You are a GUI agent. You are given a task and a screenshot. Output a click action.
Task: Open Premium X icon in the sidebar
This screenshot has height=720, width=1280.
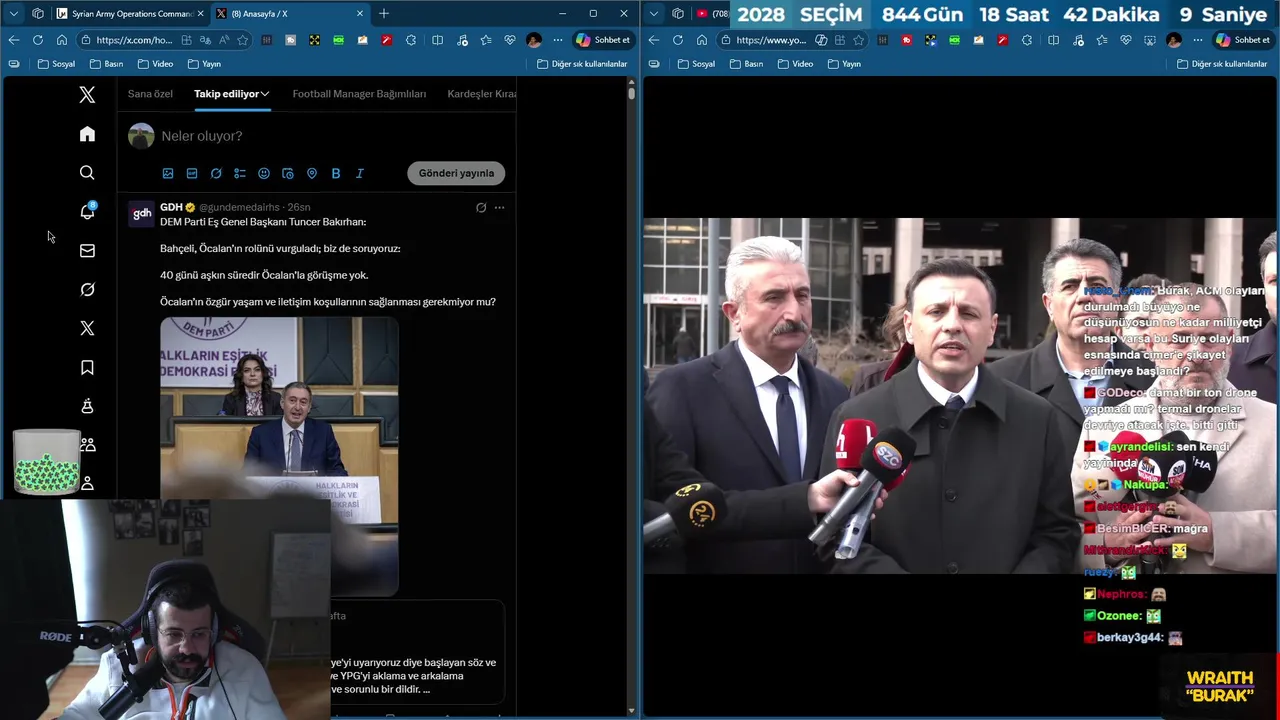pyautogui.click(x=87, y=328)
